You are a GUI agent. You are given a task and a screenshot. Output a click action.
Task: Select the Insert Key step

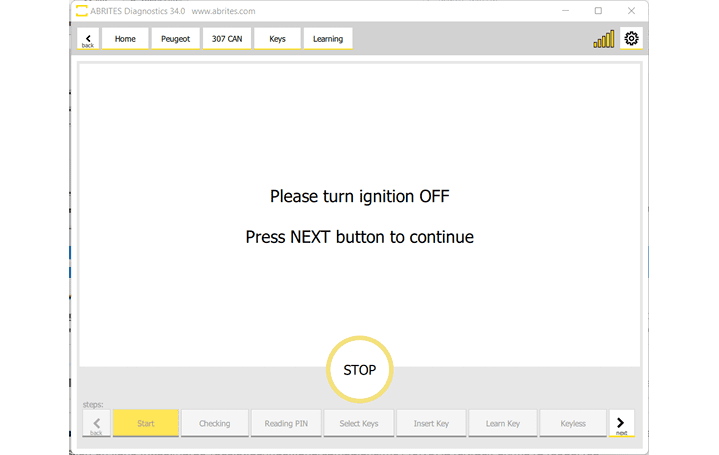[431, 423]
